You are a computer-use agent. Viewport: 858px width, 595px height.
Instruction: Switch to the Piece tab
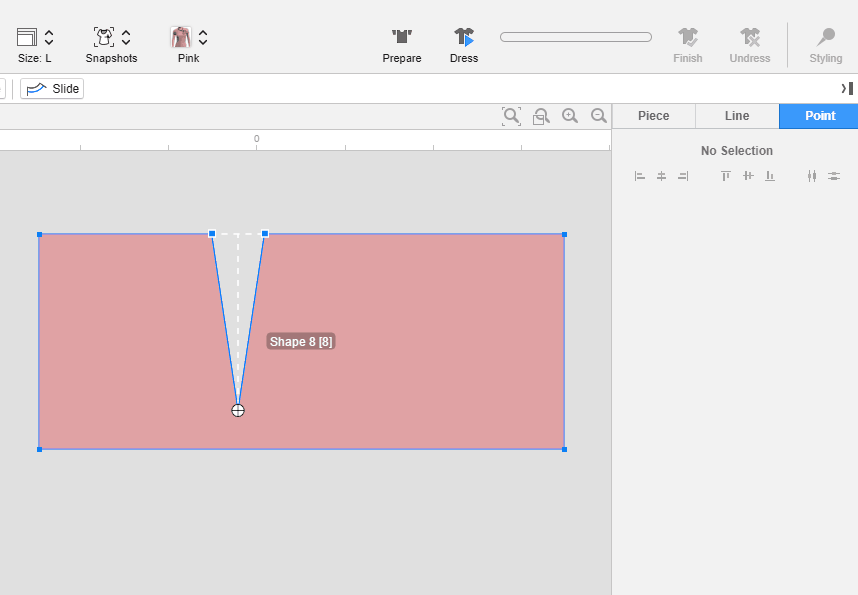(x=653, y=116)
